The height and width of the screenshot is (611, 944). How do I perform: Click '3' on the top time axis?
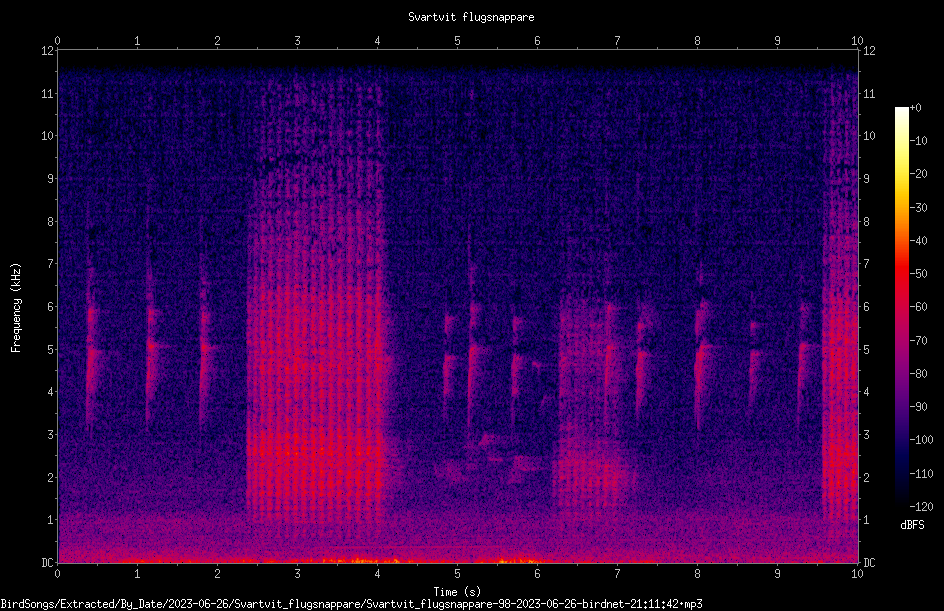coord(297,41)
